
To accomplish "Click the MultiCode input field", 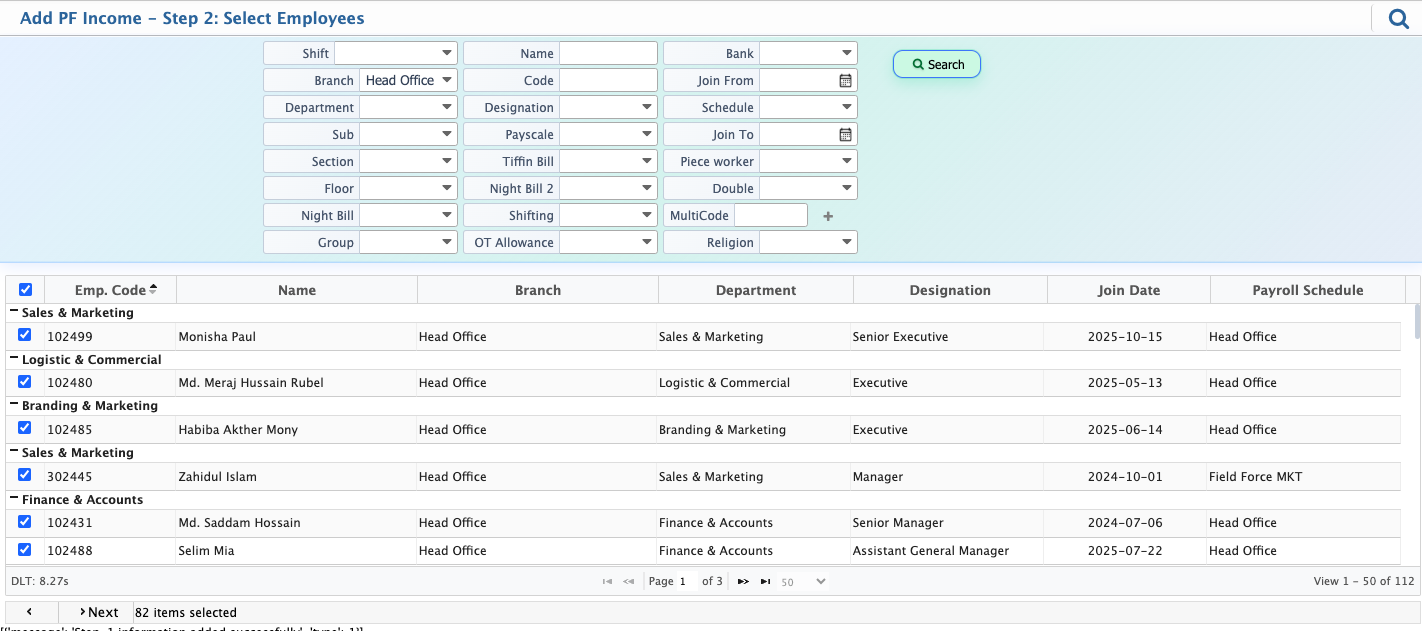I will pyautogui.click(x=771, y=215).
